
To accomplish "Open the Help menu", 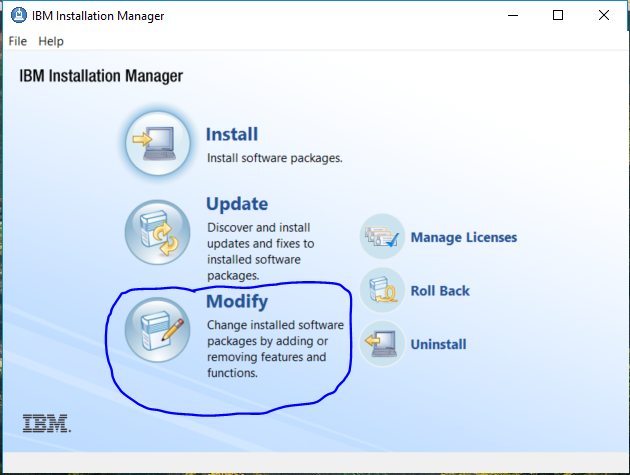I will pyautogui.click(x=51, y=41).
